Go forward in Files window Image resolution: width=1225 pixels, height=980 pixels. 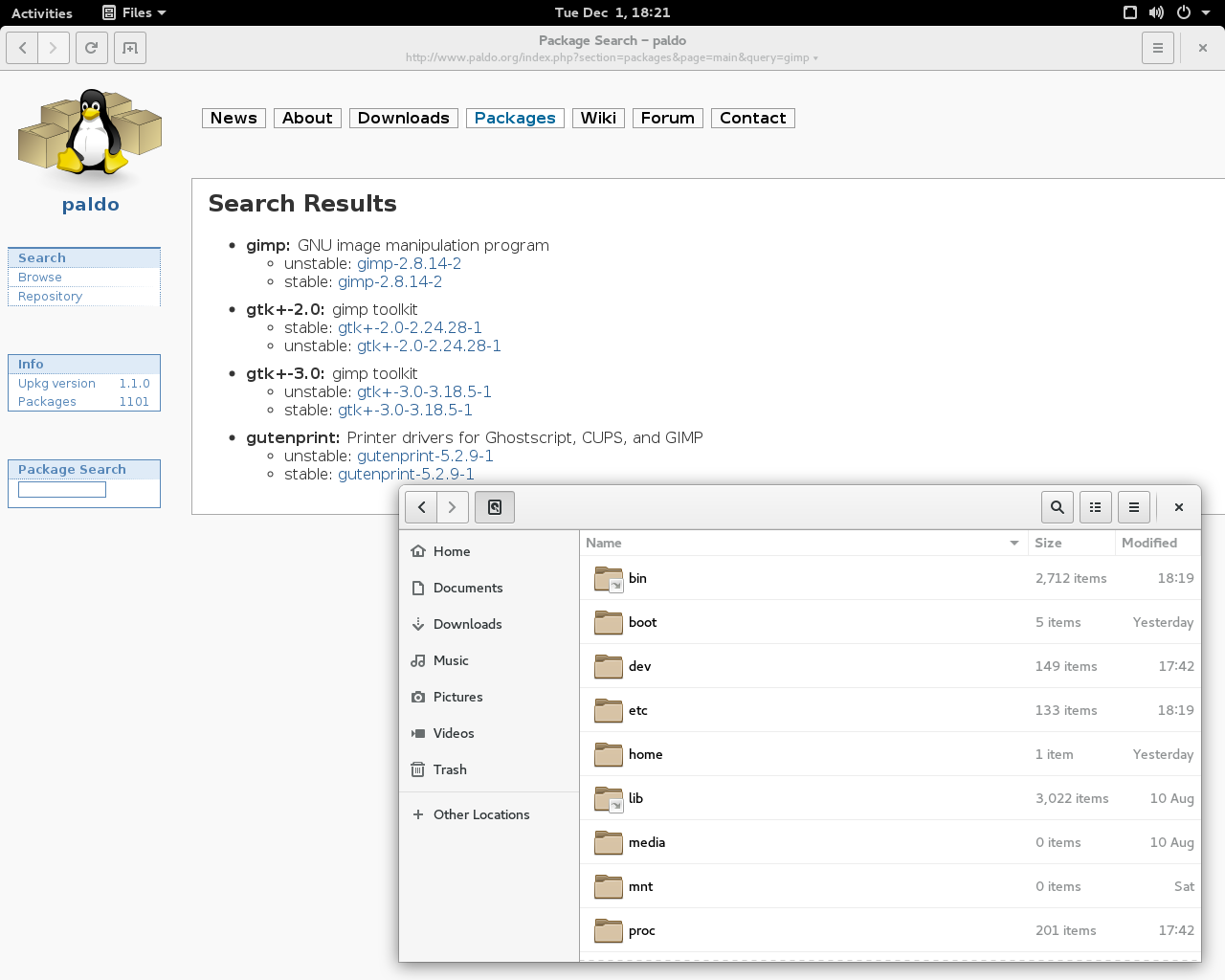pos(453,507)
